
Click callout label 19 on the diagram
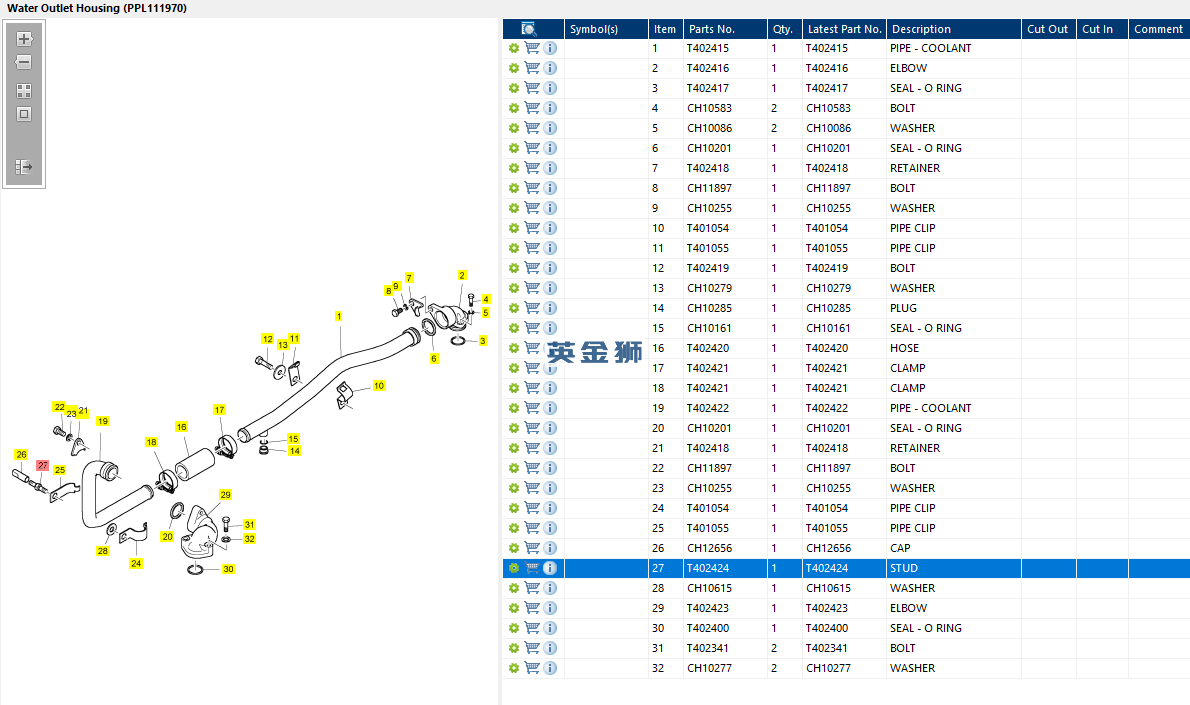(102, 421)
